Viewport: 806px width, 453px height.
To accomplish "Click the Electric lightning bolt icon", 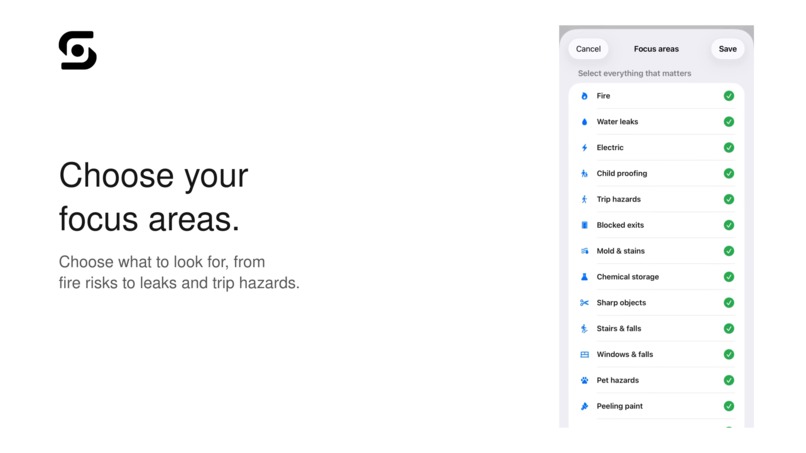I will point(584,148).
